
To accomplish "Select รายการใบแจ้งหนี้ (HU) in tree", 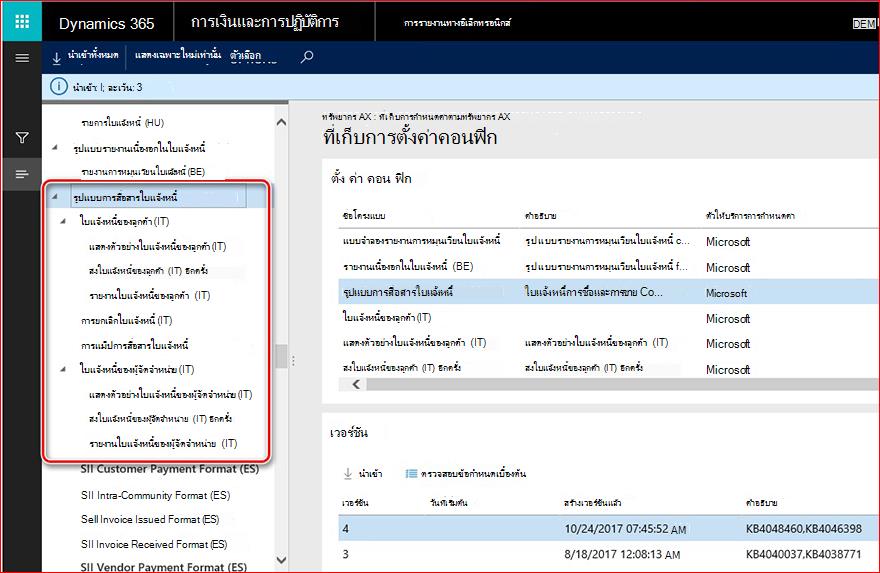I will 122,123.
